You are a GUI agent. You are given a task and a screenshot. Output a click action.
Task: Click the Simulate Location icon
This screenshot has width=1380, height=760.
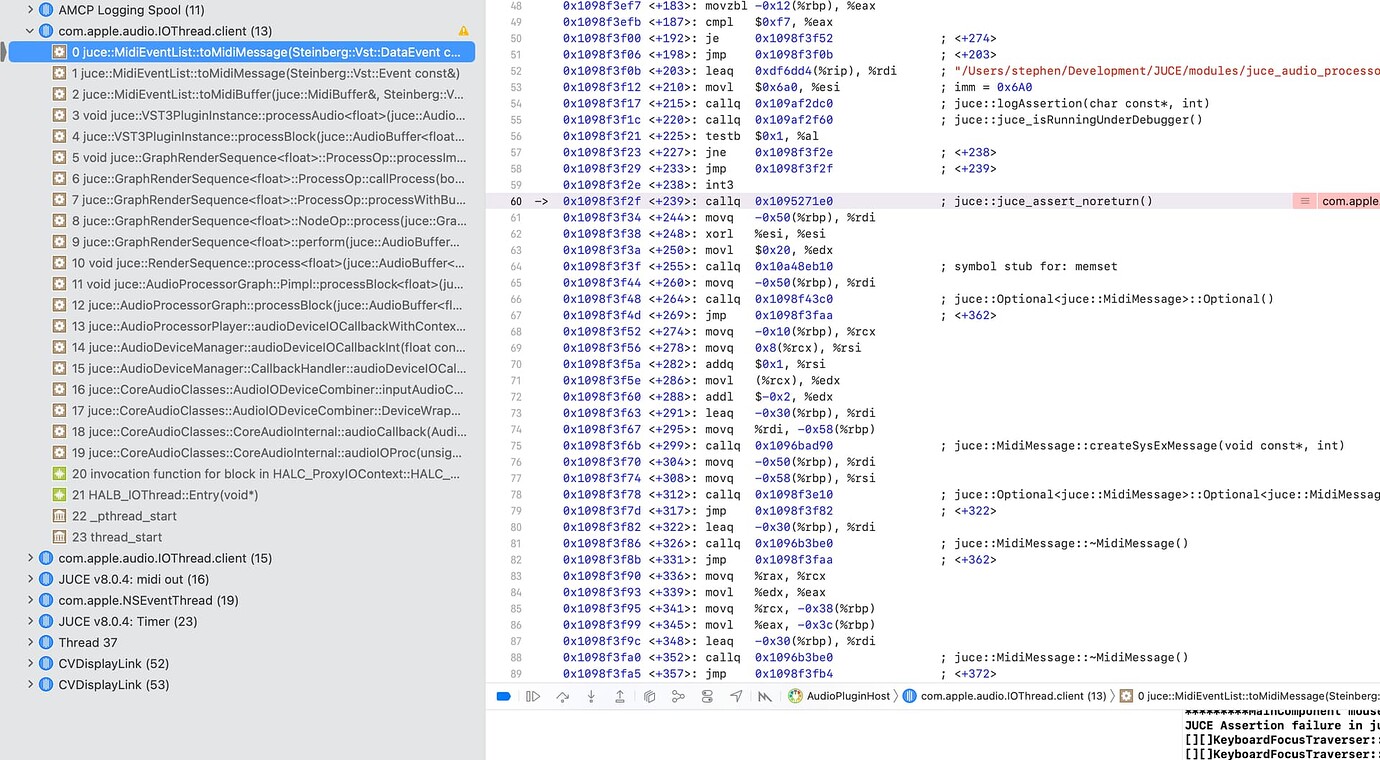737,696
